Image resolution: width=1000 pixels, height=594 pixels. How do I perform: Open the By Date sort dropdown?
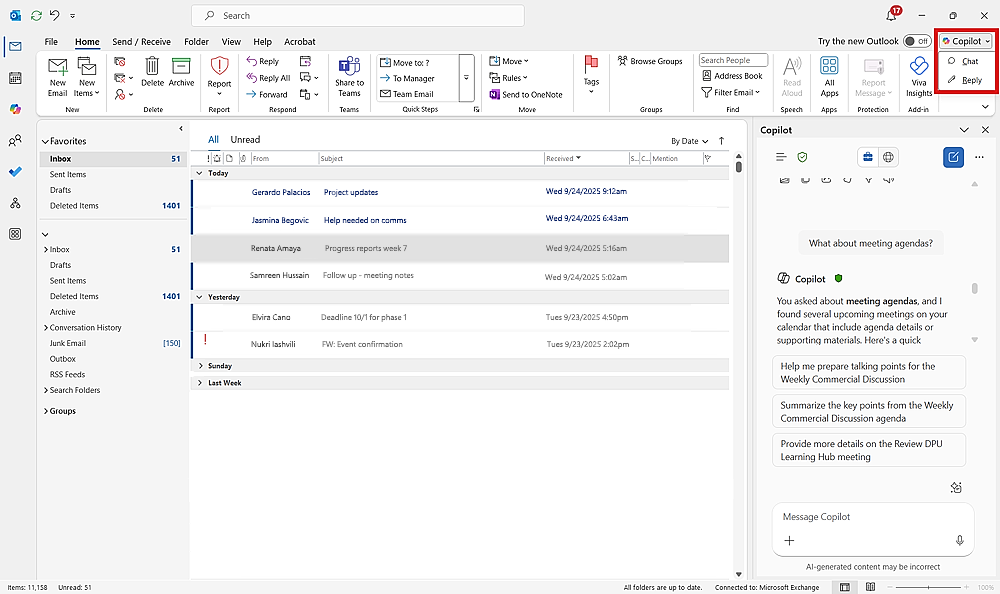point(690,141)
